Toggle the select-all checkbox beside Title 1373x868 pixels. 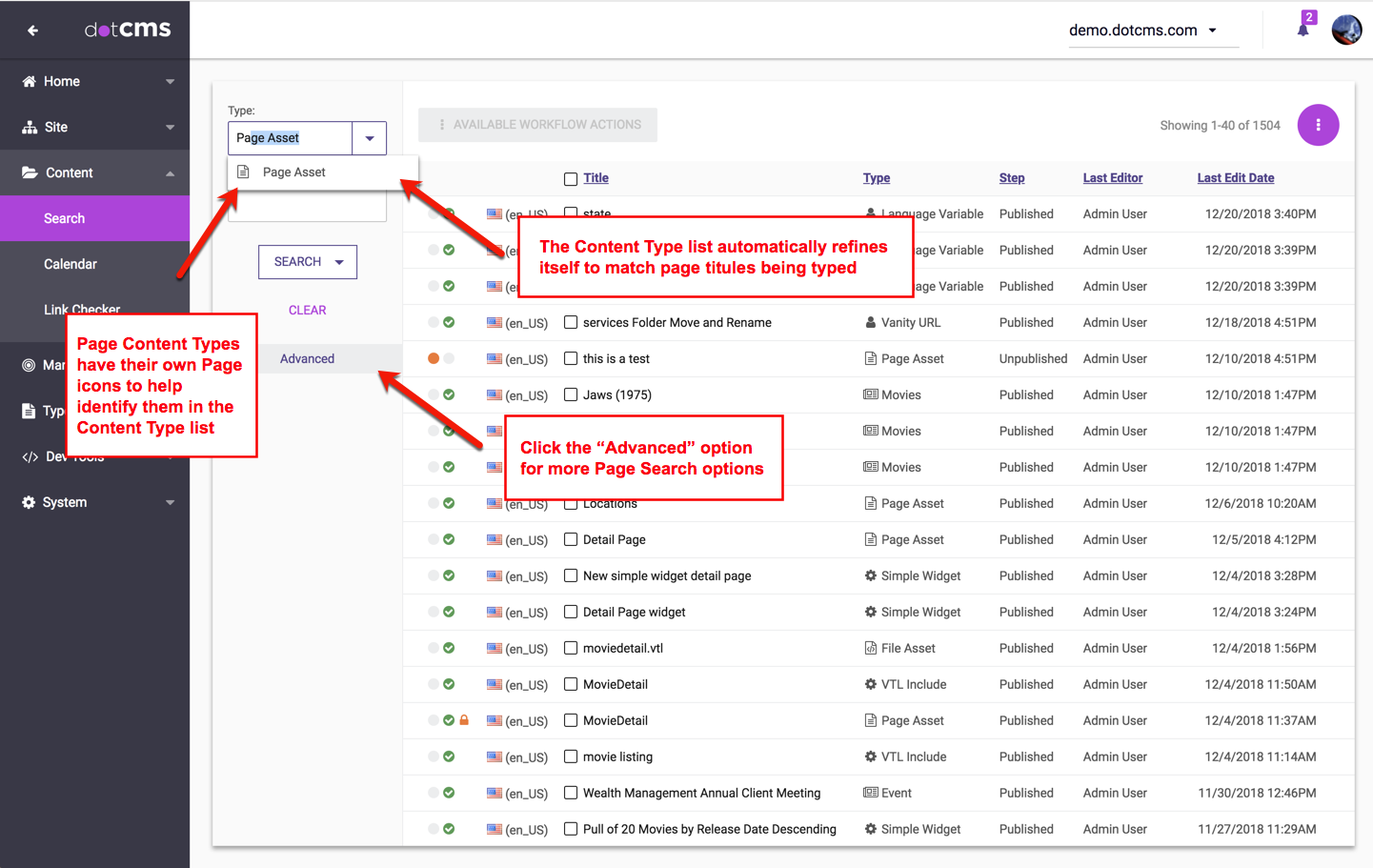click(x=571, y=179)
